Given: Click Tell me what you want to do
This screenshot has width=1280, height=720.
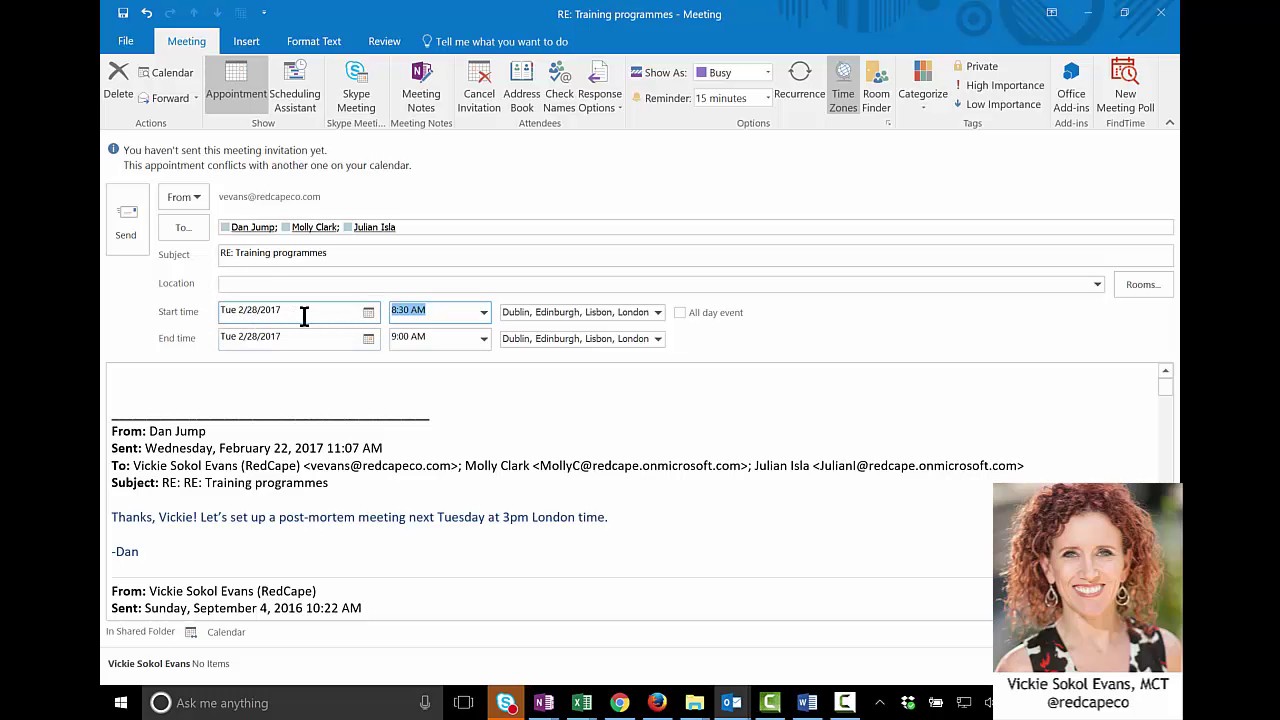Looking at the screenshot, I should tap(495, 41).
